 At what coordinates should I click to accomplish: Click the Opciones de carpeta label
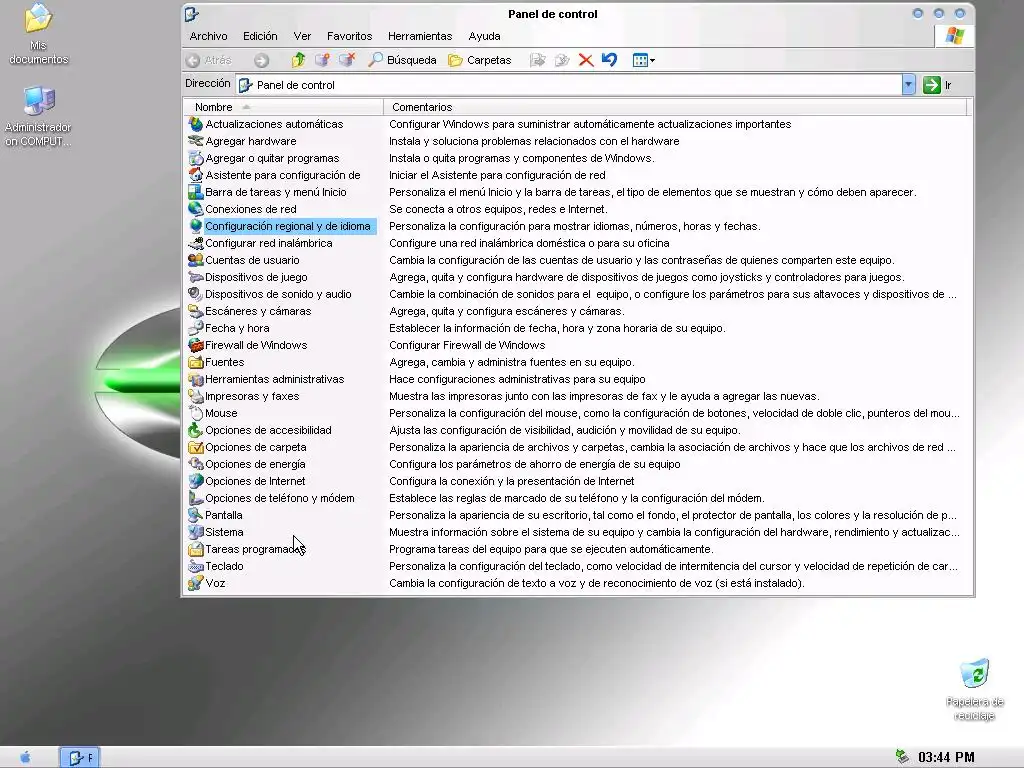[x=255, y=447]
